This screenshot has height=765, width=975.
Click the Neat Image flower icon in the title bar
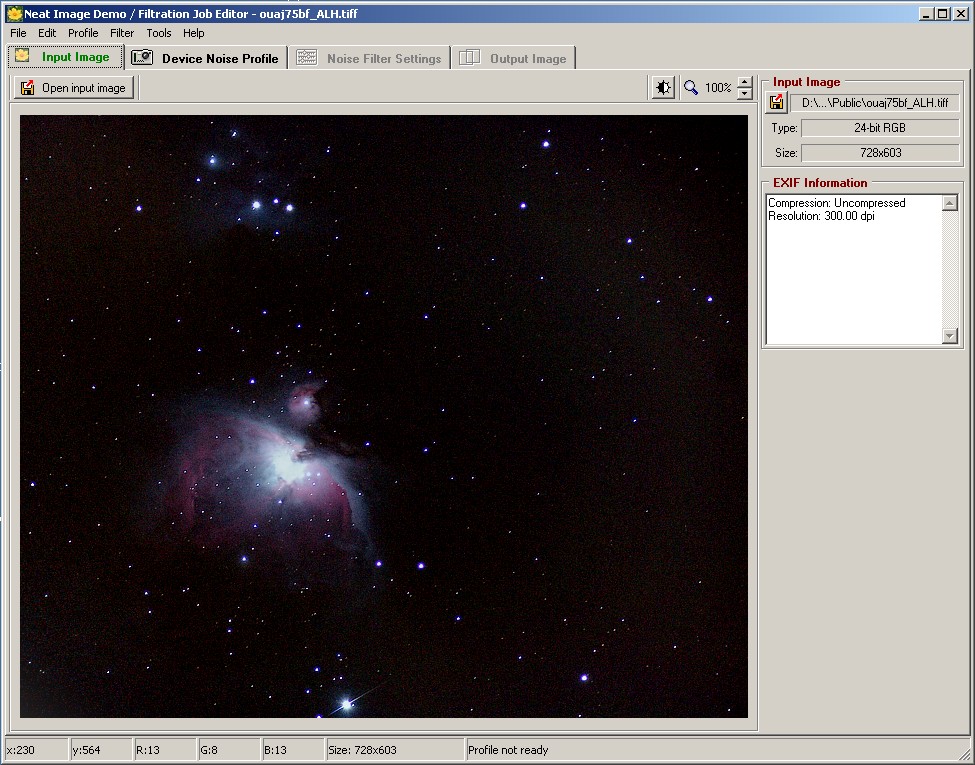pyautogui.click(x=14, y=13)
